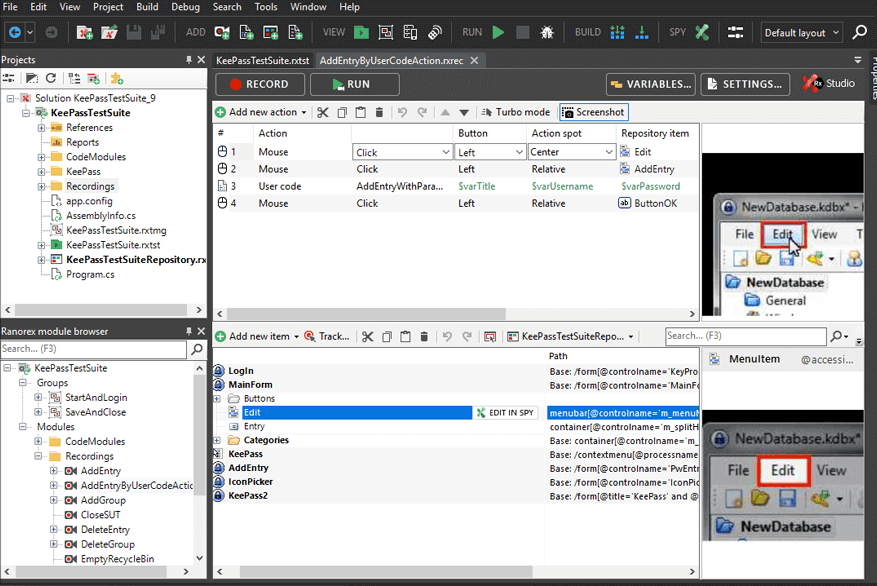This screenshot has width=877, height=586.
Task: Cut the selected action in the recording toolbar
Action: point(323,112)
